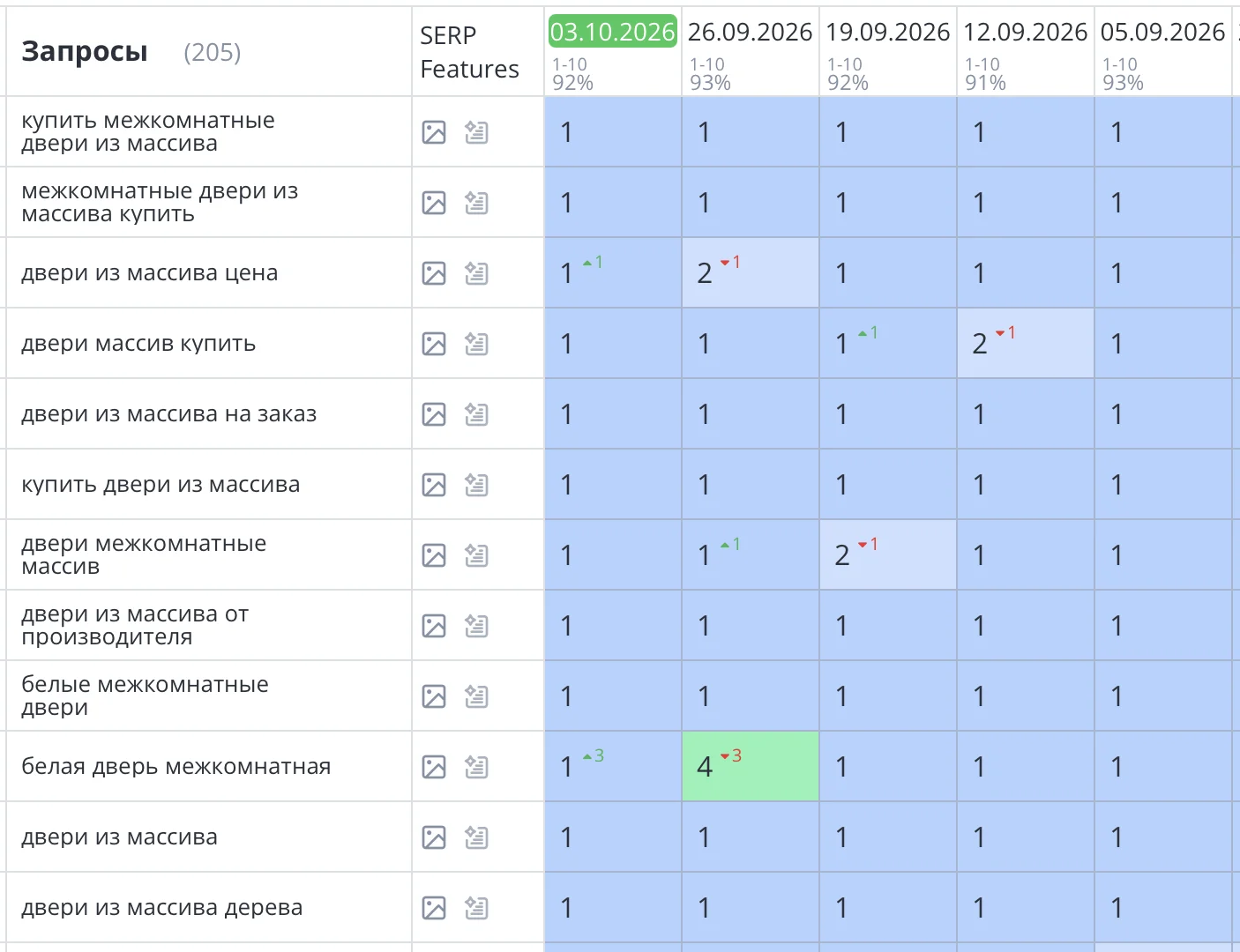1240x952 pixels.
Task: Click image SERP icon for 'двери из массива от производителя'
Action: click(x=434, y=626)
